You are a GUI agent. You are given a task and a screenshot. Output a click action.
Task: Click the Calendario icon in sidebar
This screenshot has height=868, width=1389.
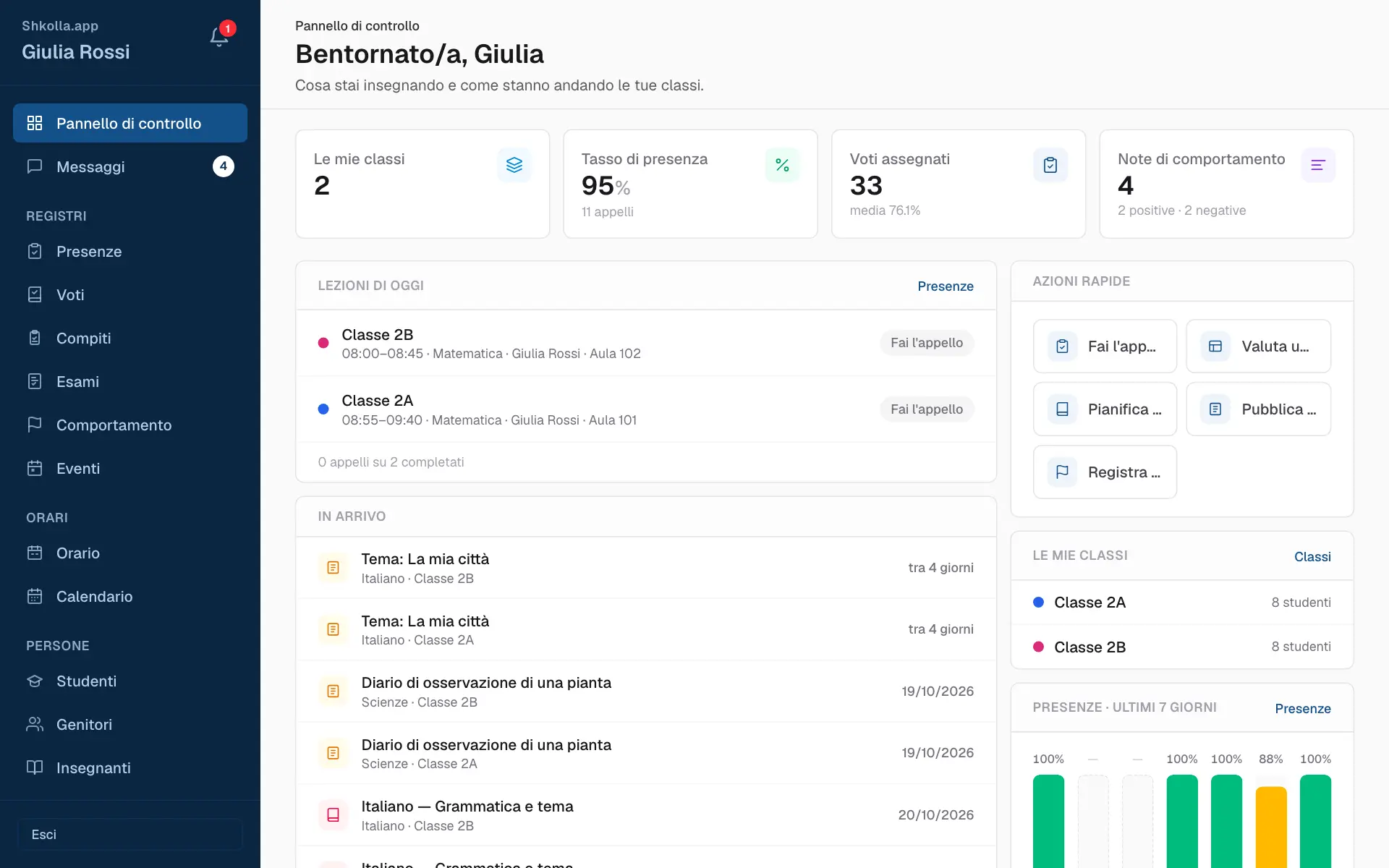(x=35, y=596)
